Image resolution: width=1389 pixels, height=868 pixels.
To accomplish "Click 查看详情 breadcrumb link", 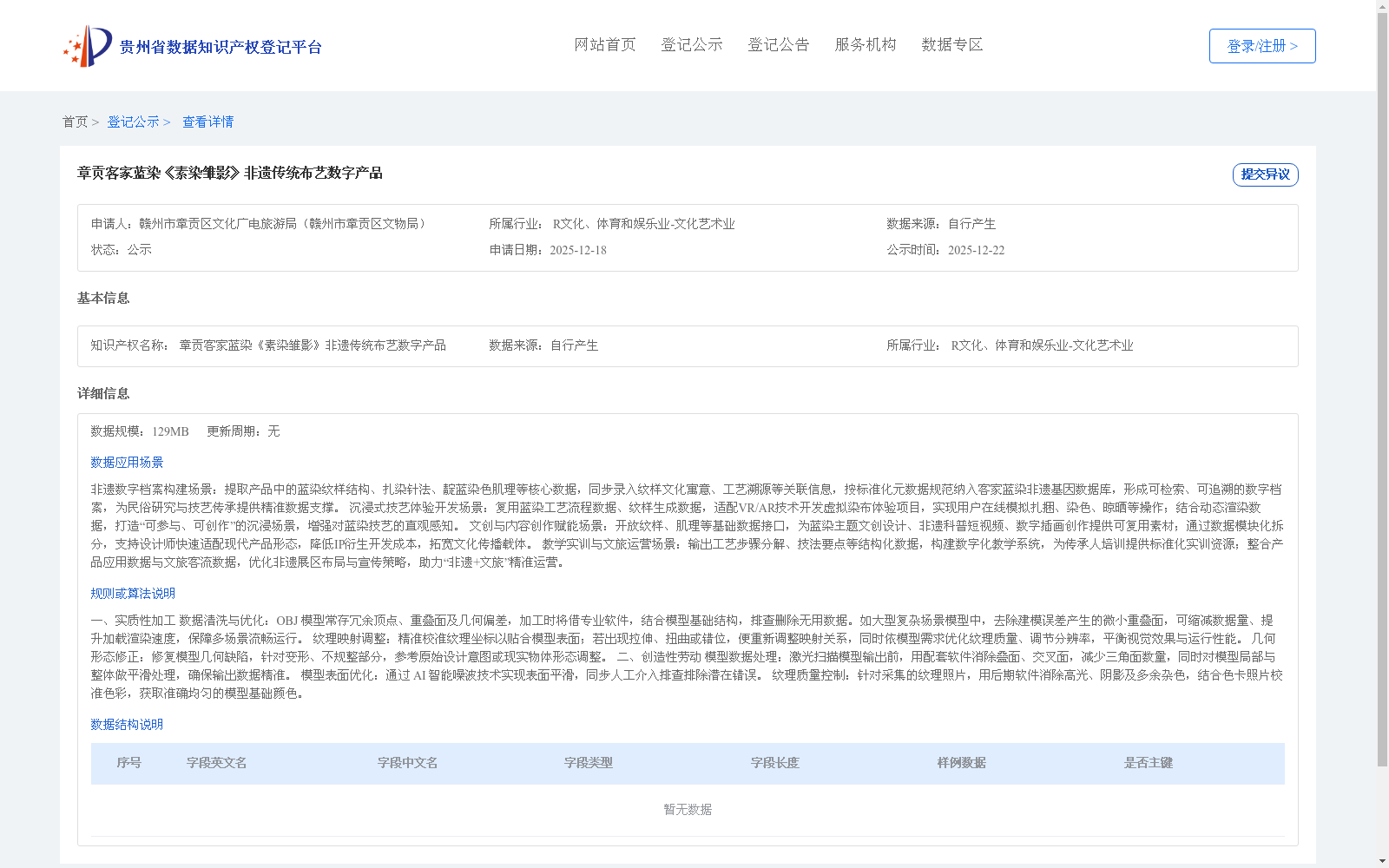I will (207, 122).
